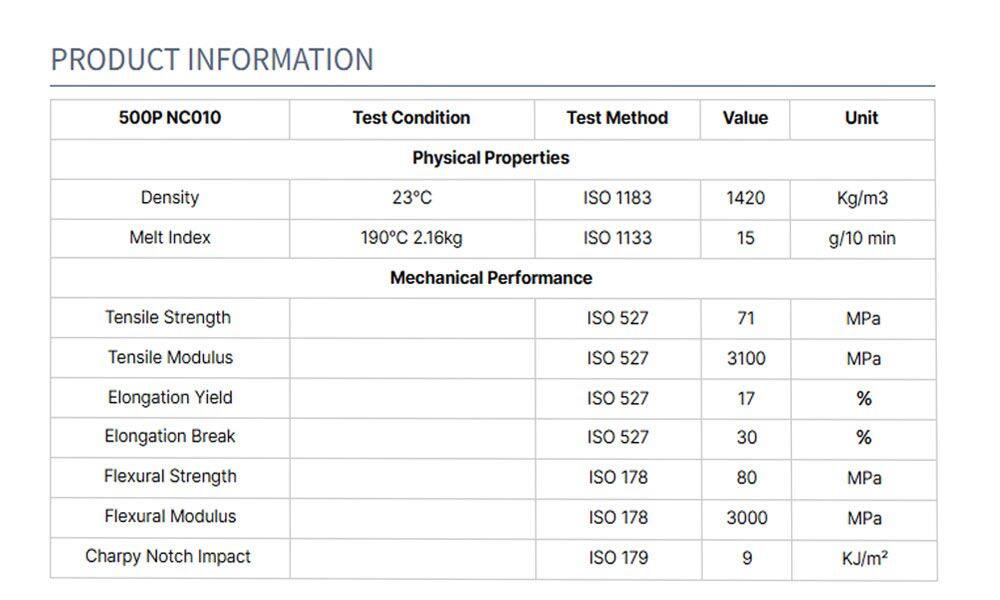The image size is (1000, 600).
Task: Click the ISO 1183 test method cell
Action: pyautogui.click(x=617, y=198)
